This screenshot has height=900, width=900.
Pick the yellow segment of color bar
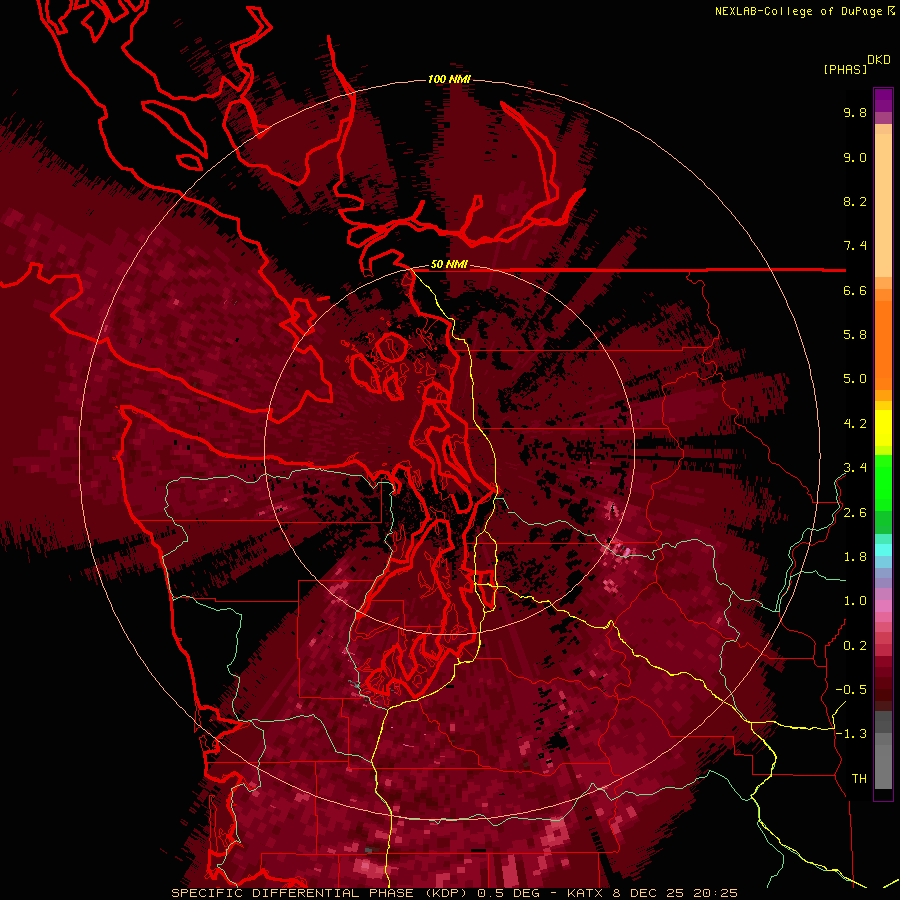point(883,428)
